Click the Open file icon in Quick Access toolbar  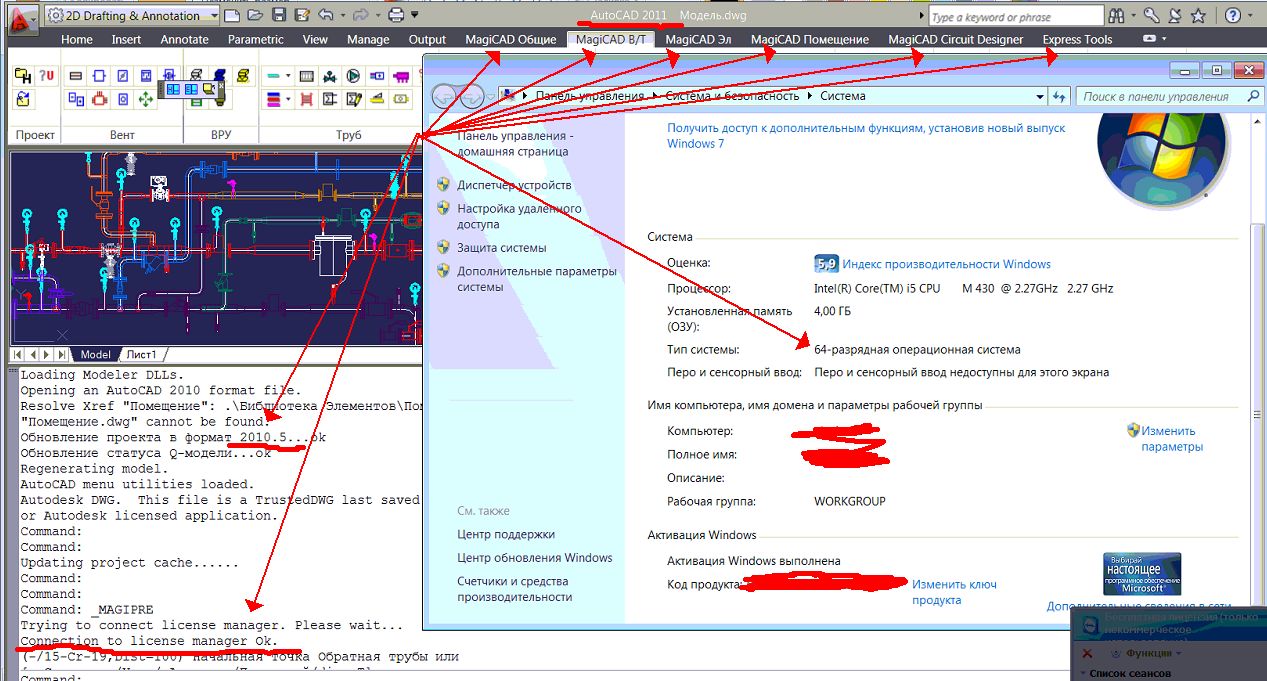[255, 16]
